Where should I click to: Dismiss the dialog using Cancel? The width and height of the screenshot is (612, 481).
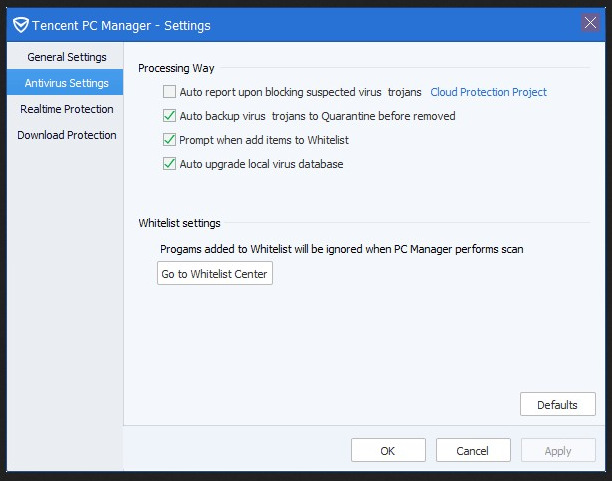473,450
